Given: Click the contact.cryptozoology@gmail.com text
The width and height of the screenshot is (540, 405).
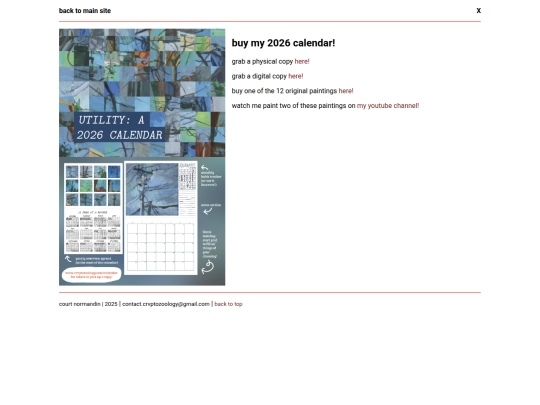Looking at the screenshot, I should tap(166, 304).
